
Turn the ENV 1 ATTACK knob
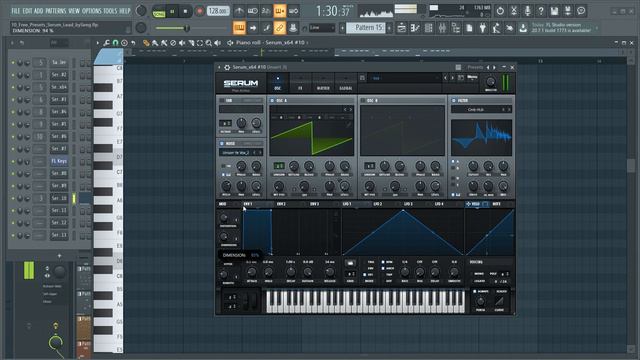(252, 272)
